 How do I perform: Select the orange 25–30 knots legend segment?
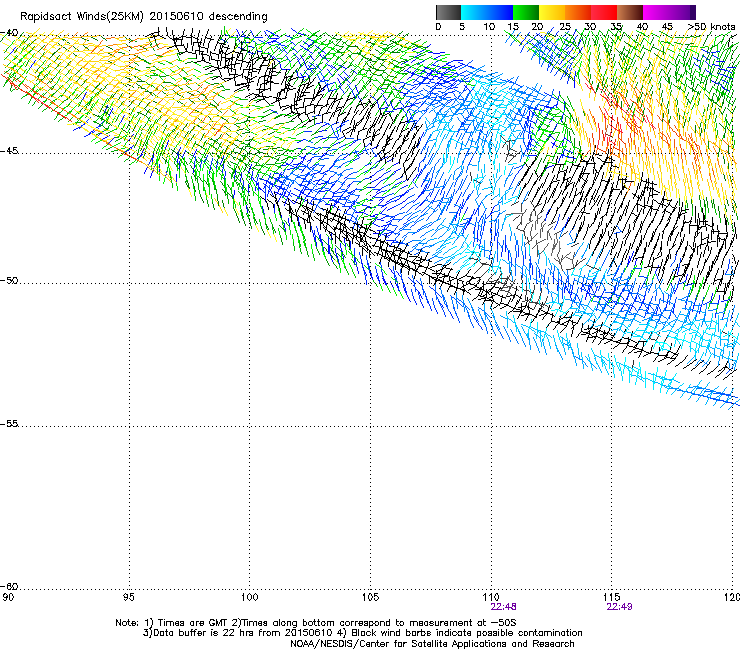point(578,12)
